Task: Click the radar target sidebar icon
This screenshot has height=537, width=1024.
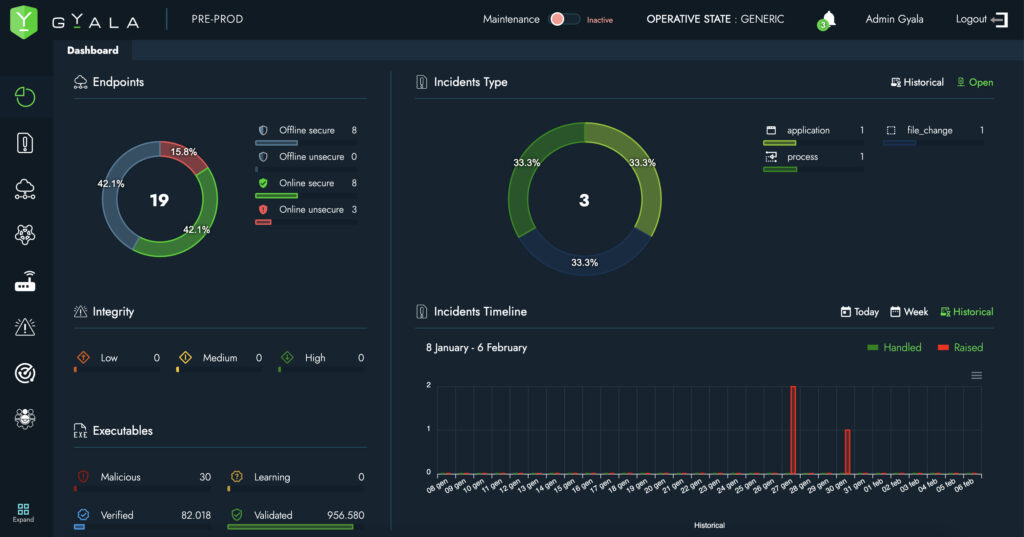Action: (x=25, y=373)
